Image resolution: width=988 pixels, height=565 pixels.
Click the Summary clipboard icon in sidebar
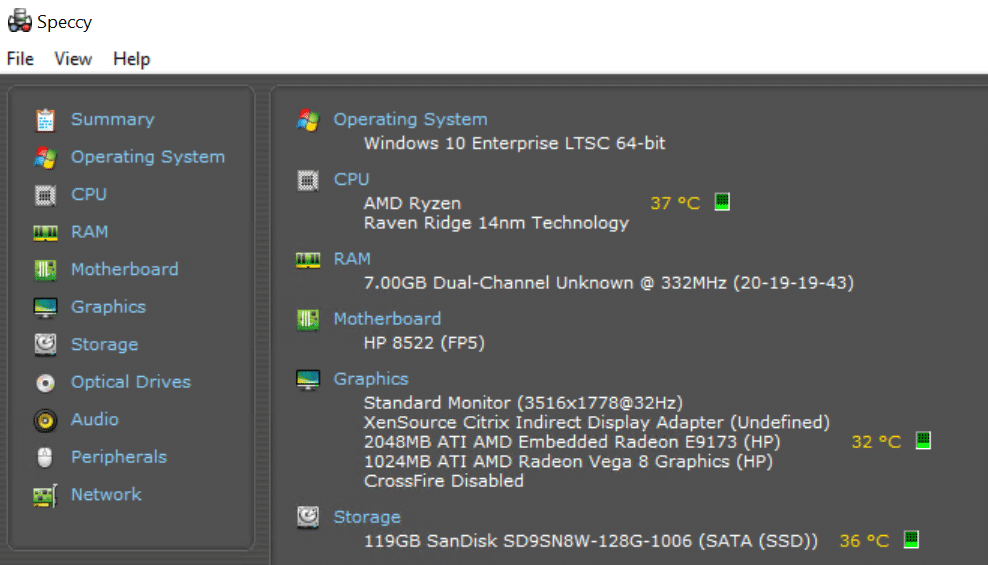(45, 120)
